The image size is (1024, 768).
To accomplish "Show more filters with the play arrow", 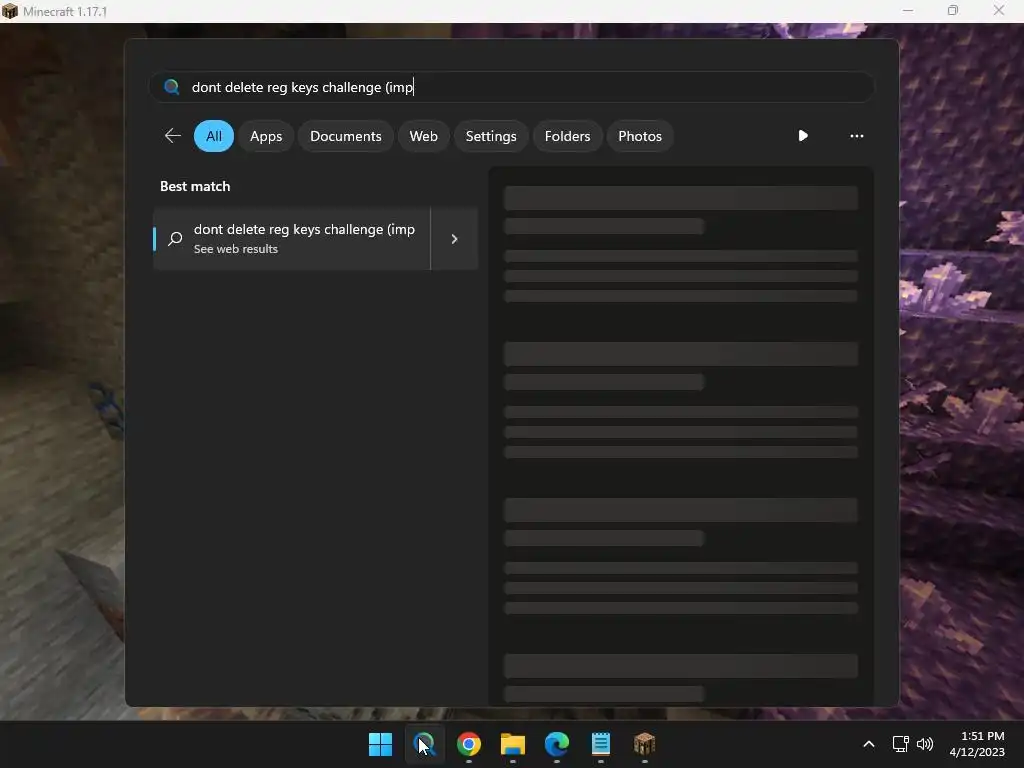I will pos(803,136).
